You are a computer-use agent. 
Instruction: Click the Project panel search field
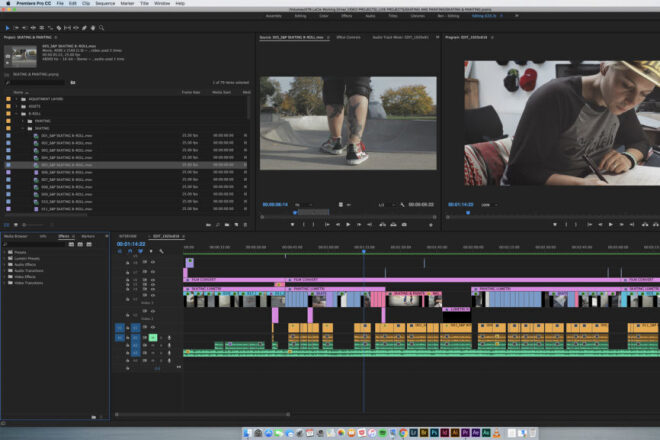37,83
